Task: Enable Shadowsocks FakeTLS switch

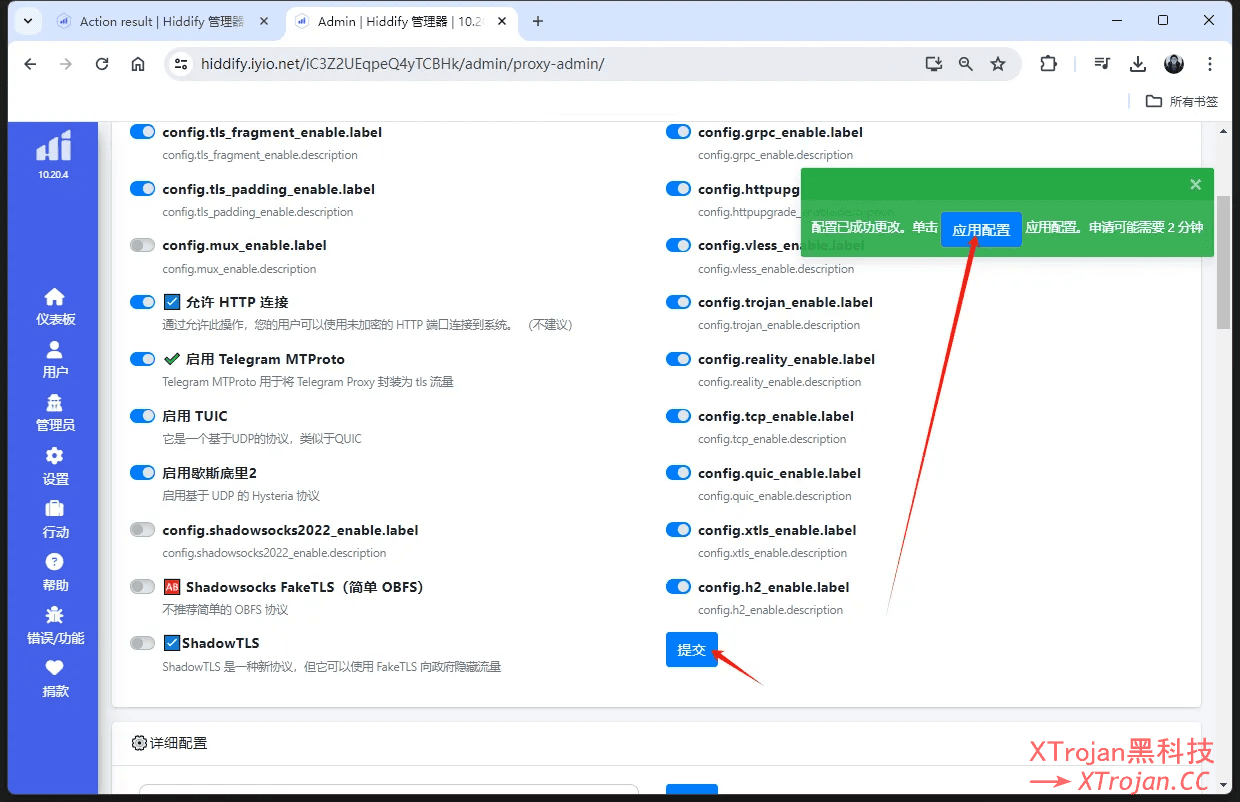Action: coord(143,587)
